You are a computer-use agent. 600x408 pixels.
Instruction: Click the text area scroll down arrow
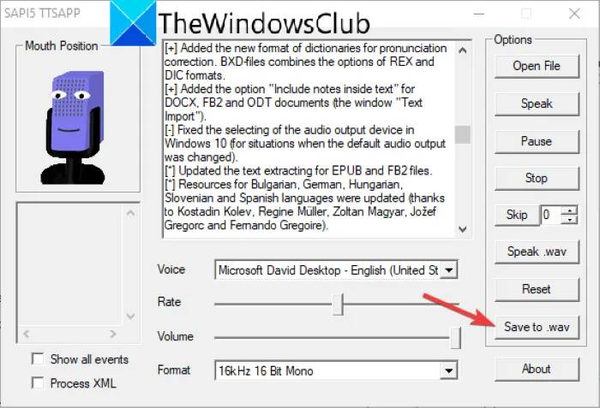pos(462,229)
